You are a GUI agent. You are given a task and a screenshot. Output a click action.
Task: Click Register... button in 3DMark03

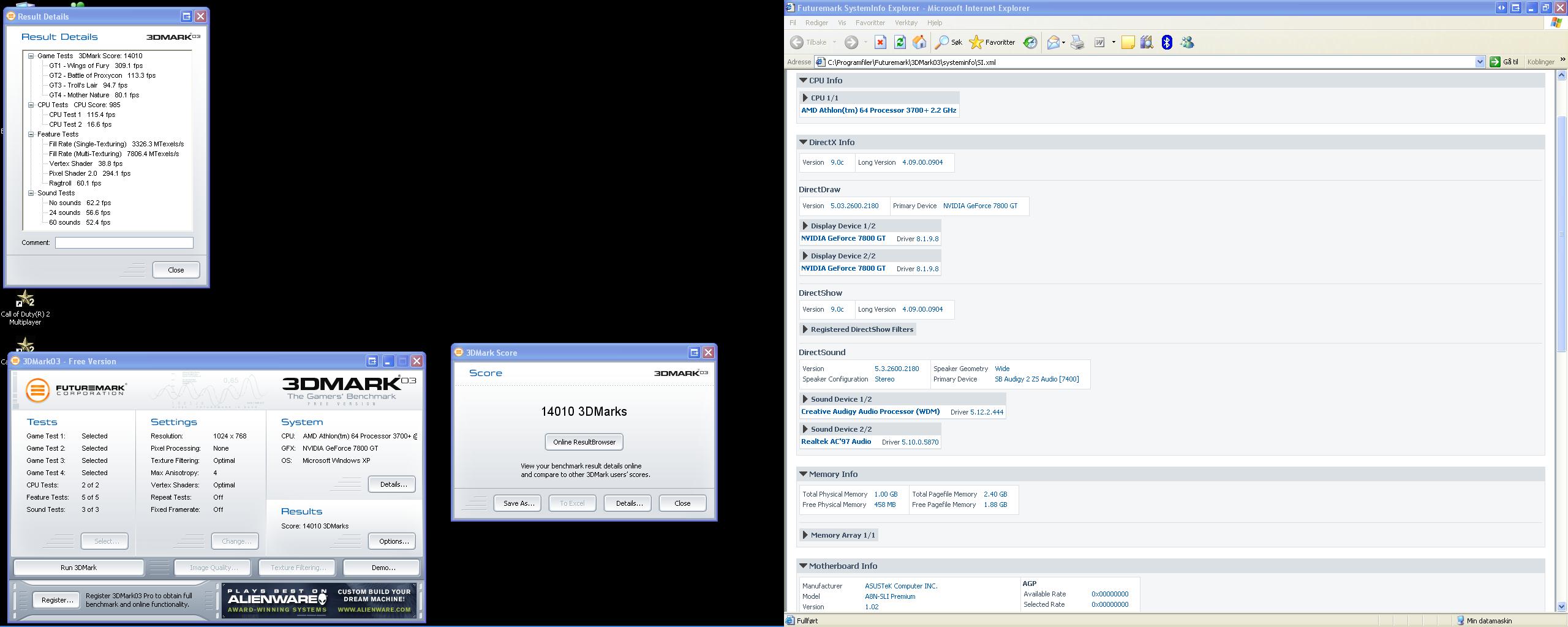pyautogui.click(x=56, y=600)
